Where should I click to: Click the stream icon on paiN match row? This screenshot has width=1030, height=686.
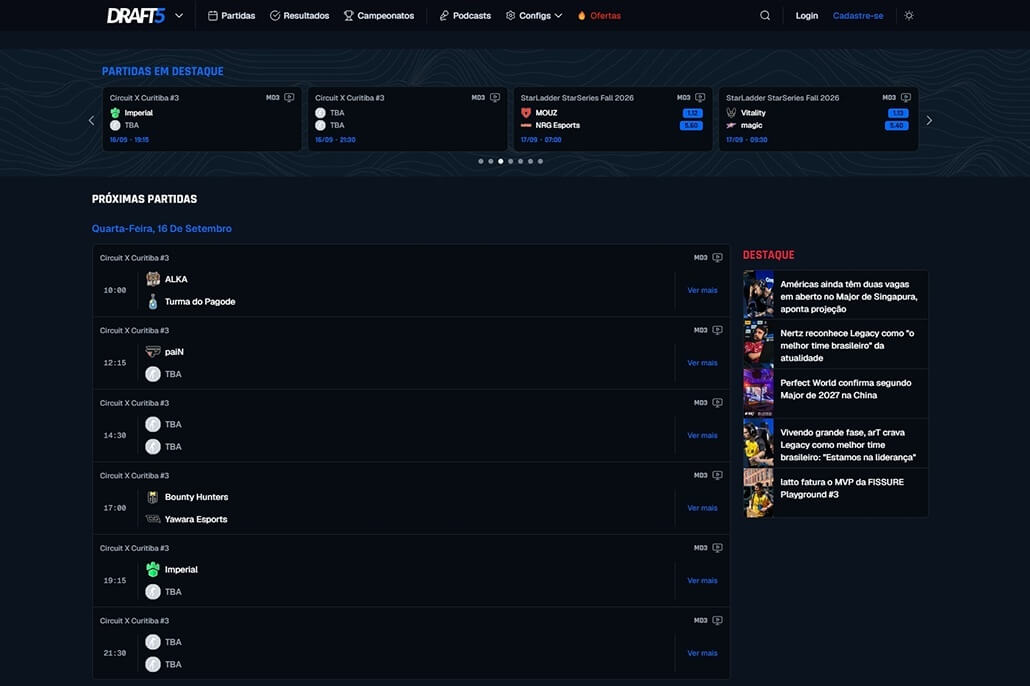[717, 330]
